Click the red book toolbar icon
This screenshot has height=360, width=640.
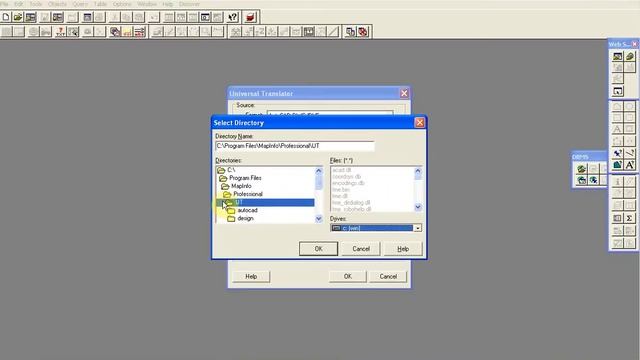click(250, 17)
